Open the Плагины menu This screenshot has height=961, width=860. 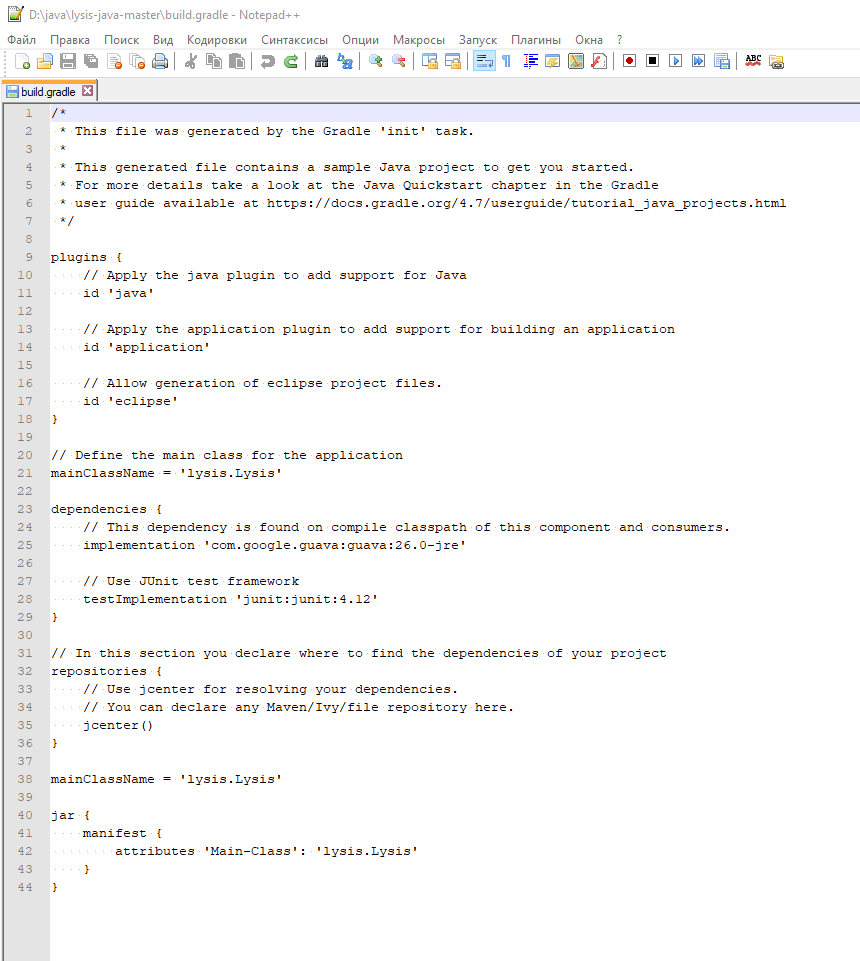click(x=535, y=40)
